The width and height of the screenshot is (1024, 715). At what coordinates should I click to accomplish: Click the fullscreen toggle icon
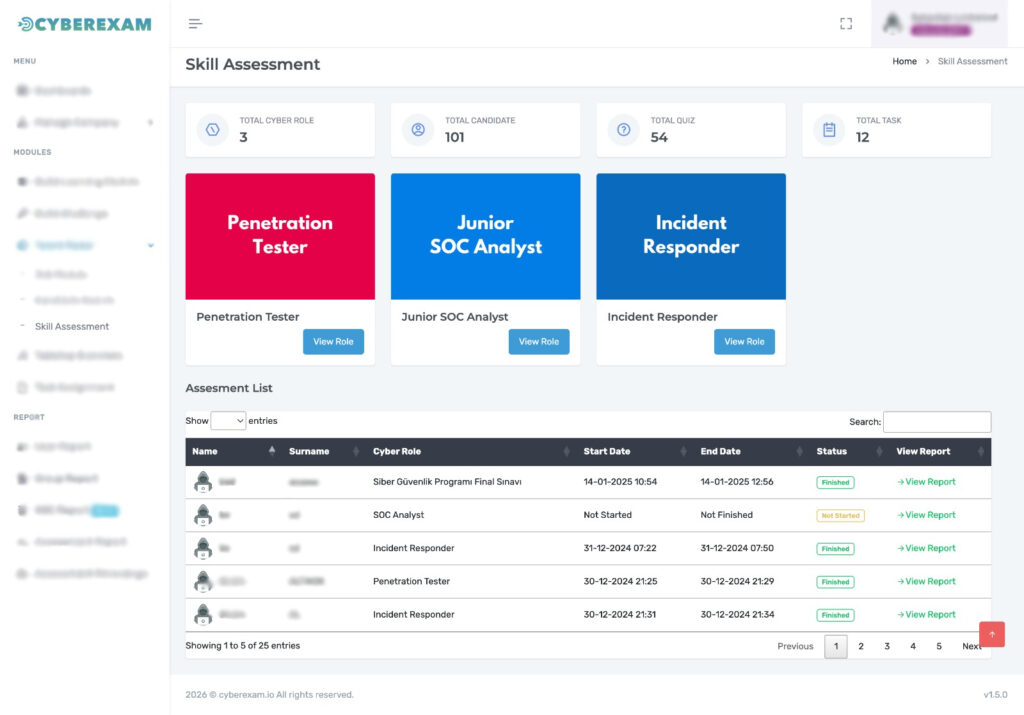[846, 24]
